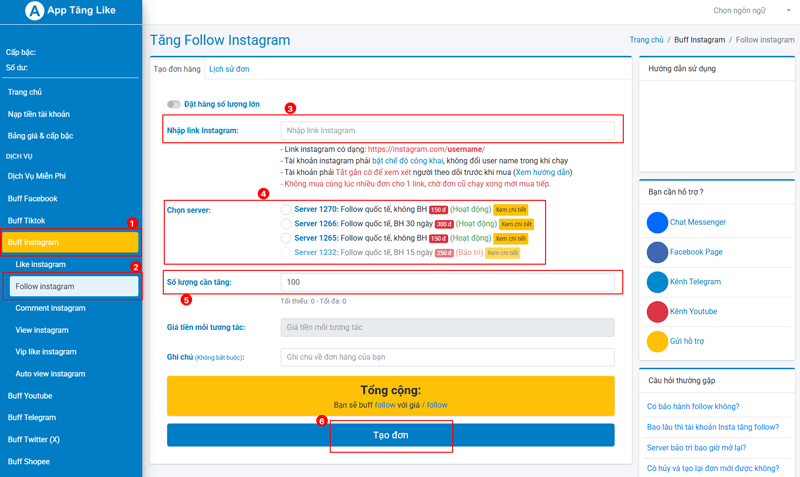The height and width of the screenshot is (477, 800).
Task: Toggle the Đặt hàng số lượng lớn switch
Action: tap(173, 104)
